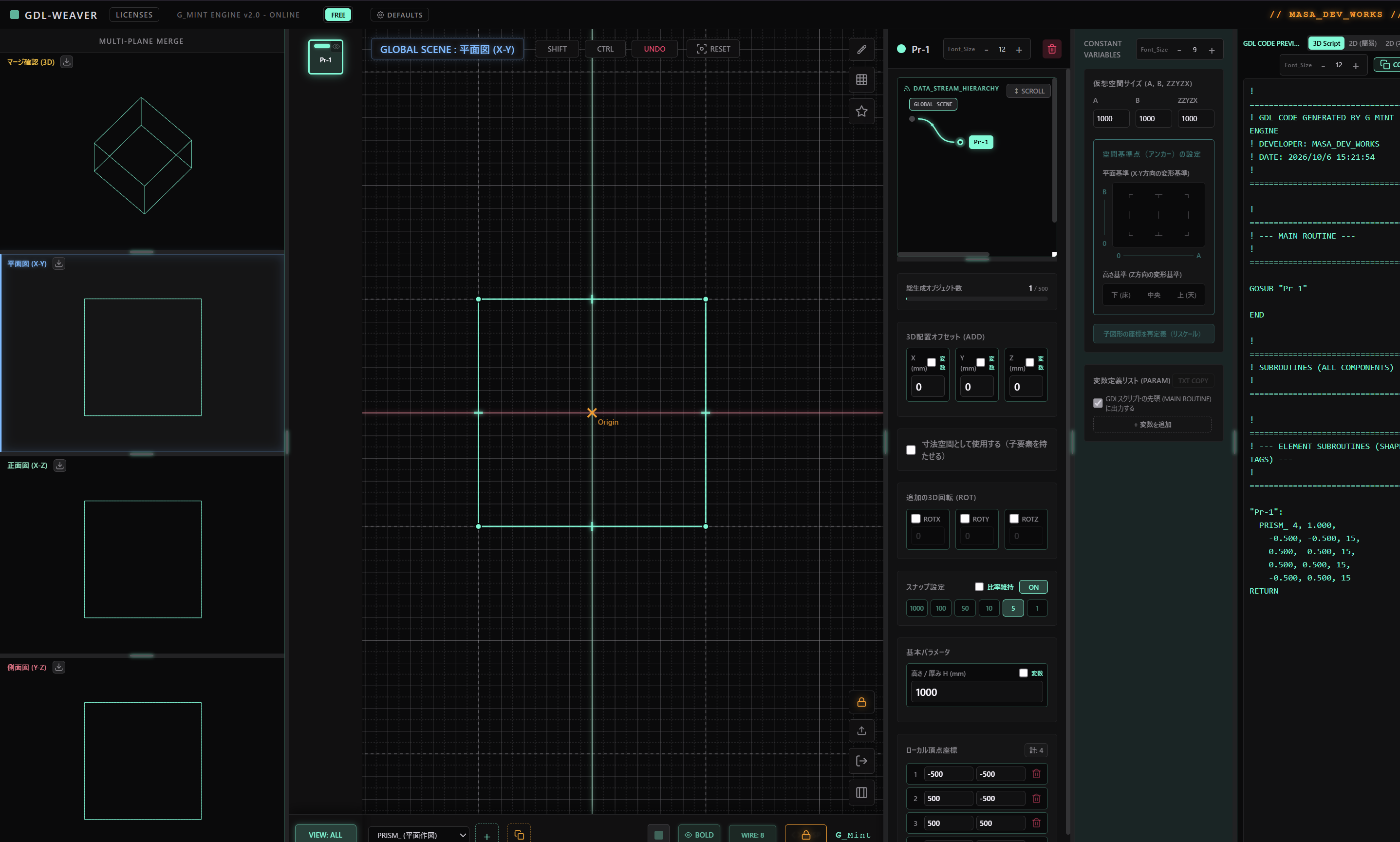Toggle the grid icon in canvas toolbar
The width and height of the screenshot is (1400, 842).
[x=861, y=80]
